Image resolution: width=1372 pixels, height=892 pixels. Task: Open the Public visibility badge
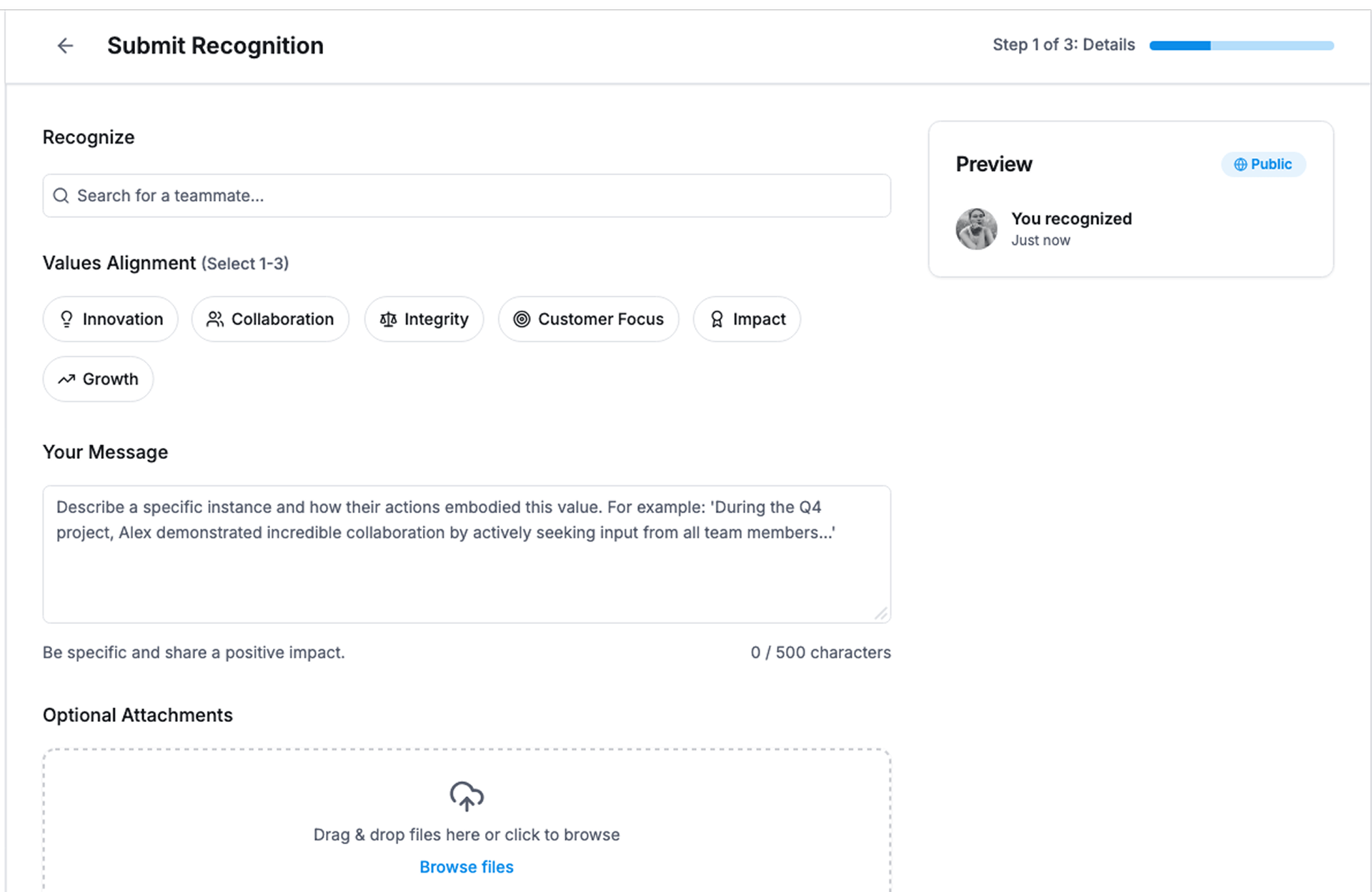pyautogui.click(x=1263, y=164)
